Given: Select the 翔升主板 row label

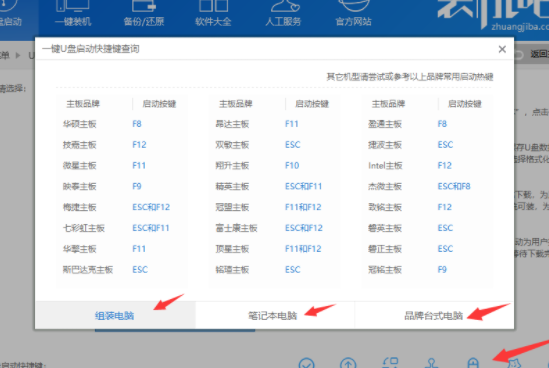Looking at the screenshot, I should point(232,166).
